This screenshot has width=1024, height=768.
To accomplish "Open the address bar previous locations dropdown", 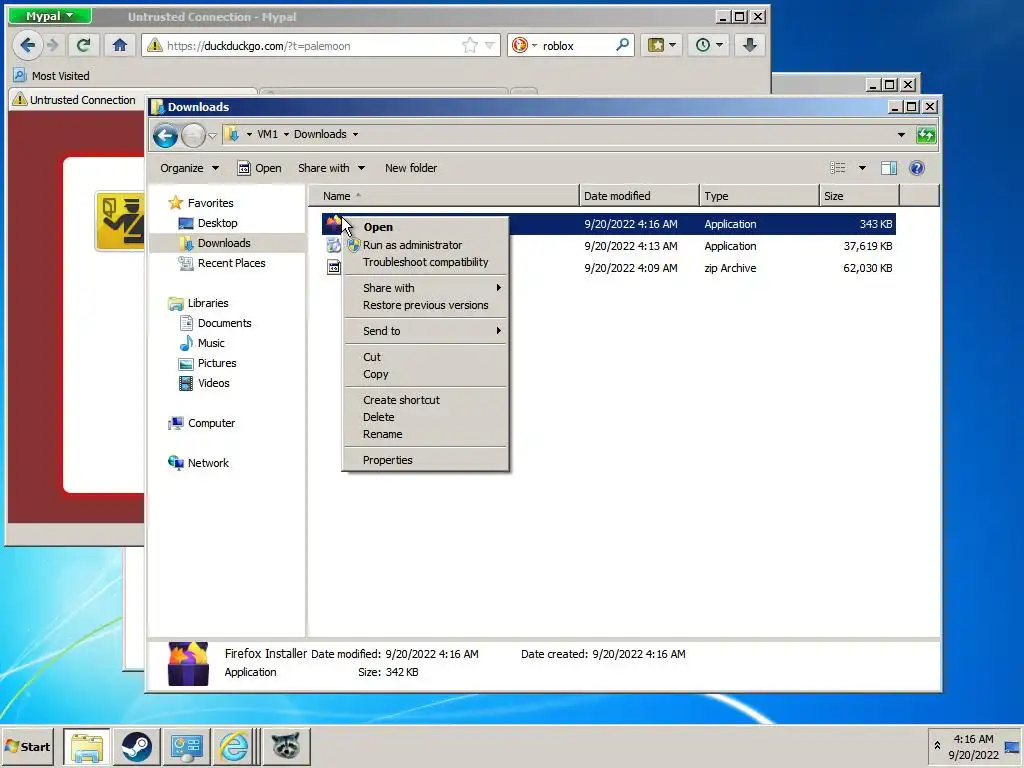I will 901,135.
